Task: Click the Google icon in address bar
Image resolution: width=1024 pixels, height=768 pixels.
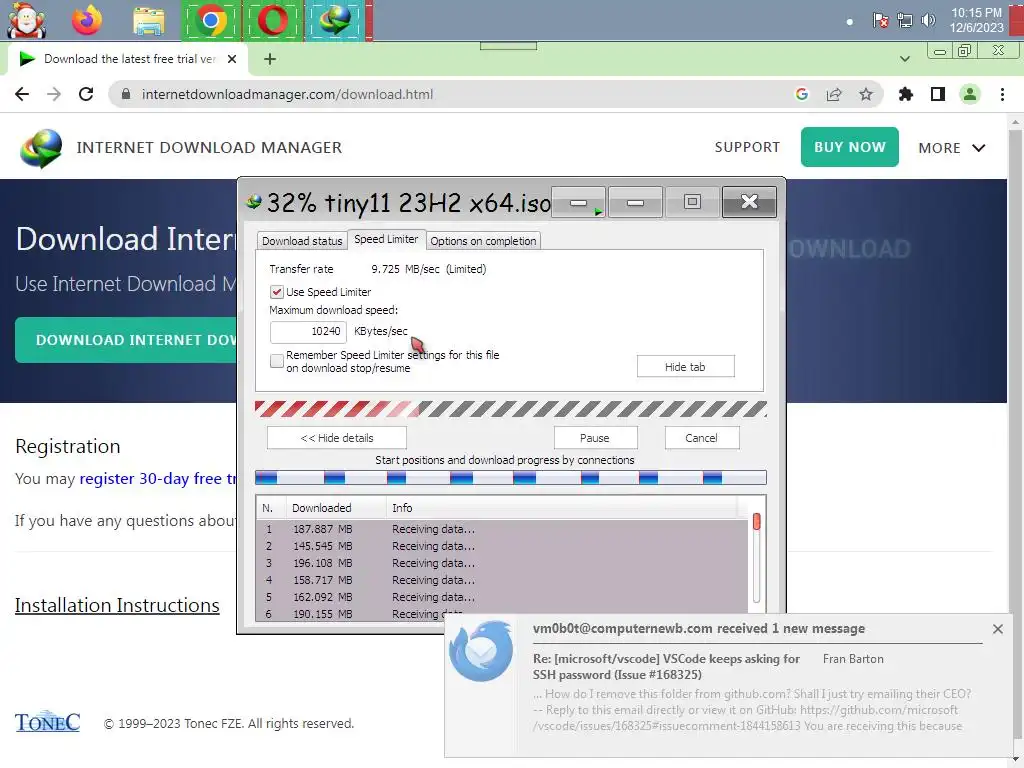Action: (x=802, y=94)
